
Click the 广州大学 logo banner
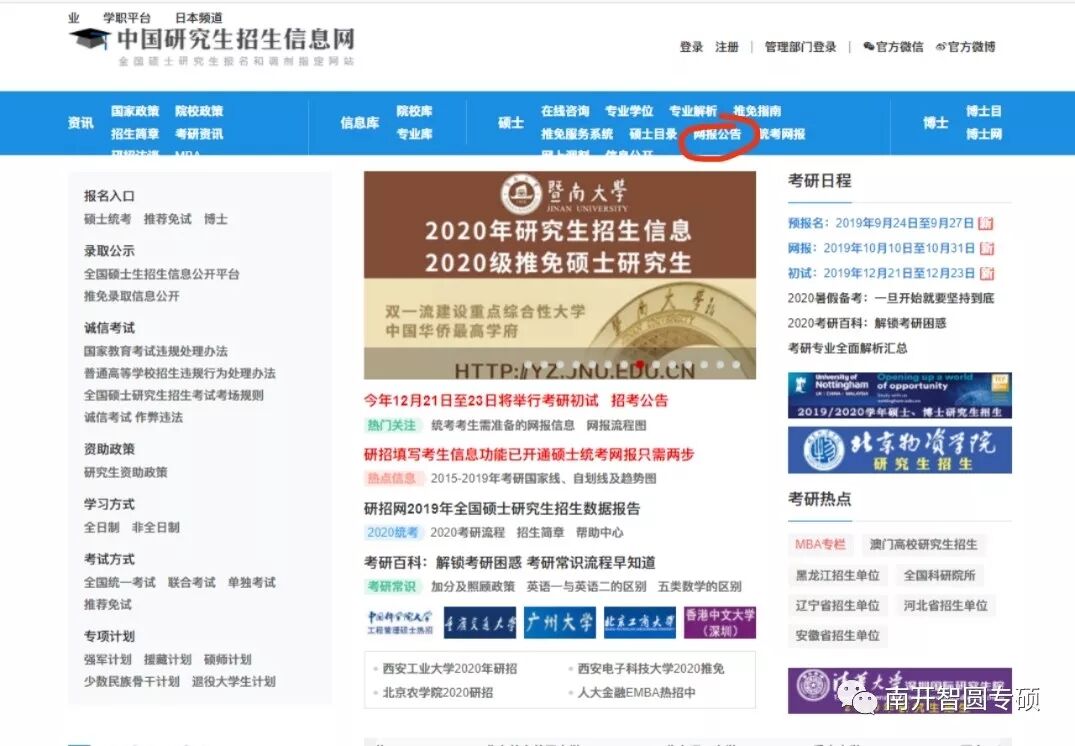tap(559, 623)
